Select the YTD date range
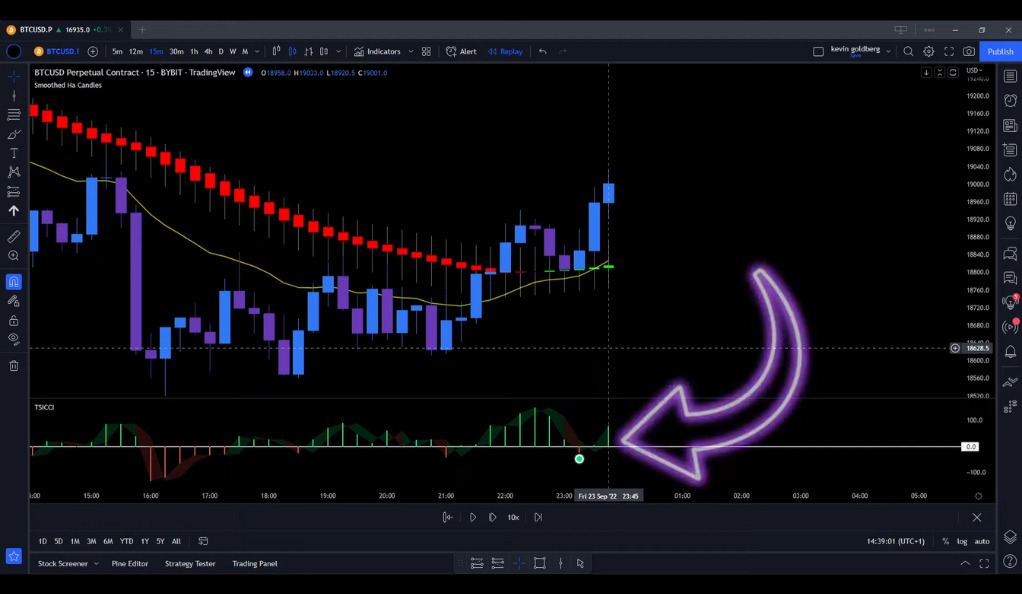 pos(126,541)
